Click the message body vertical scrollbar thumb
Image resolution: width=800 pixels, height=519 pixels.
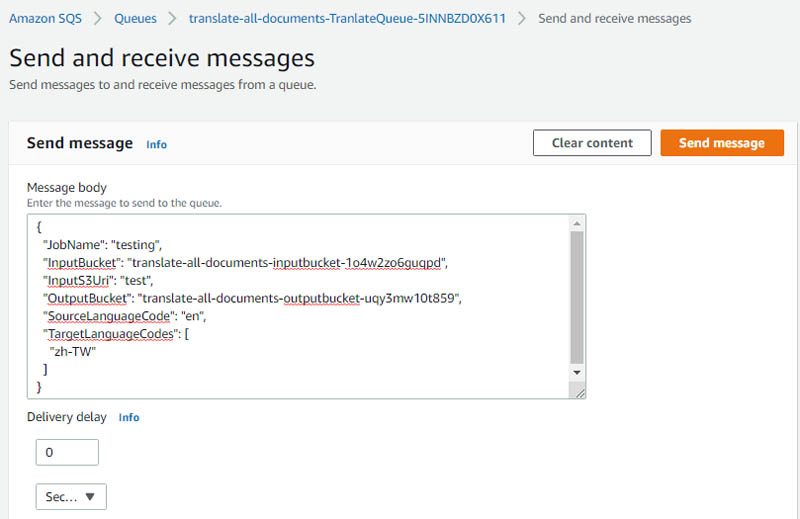pos(577,298)
